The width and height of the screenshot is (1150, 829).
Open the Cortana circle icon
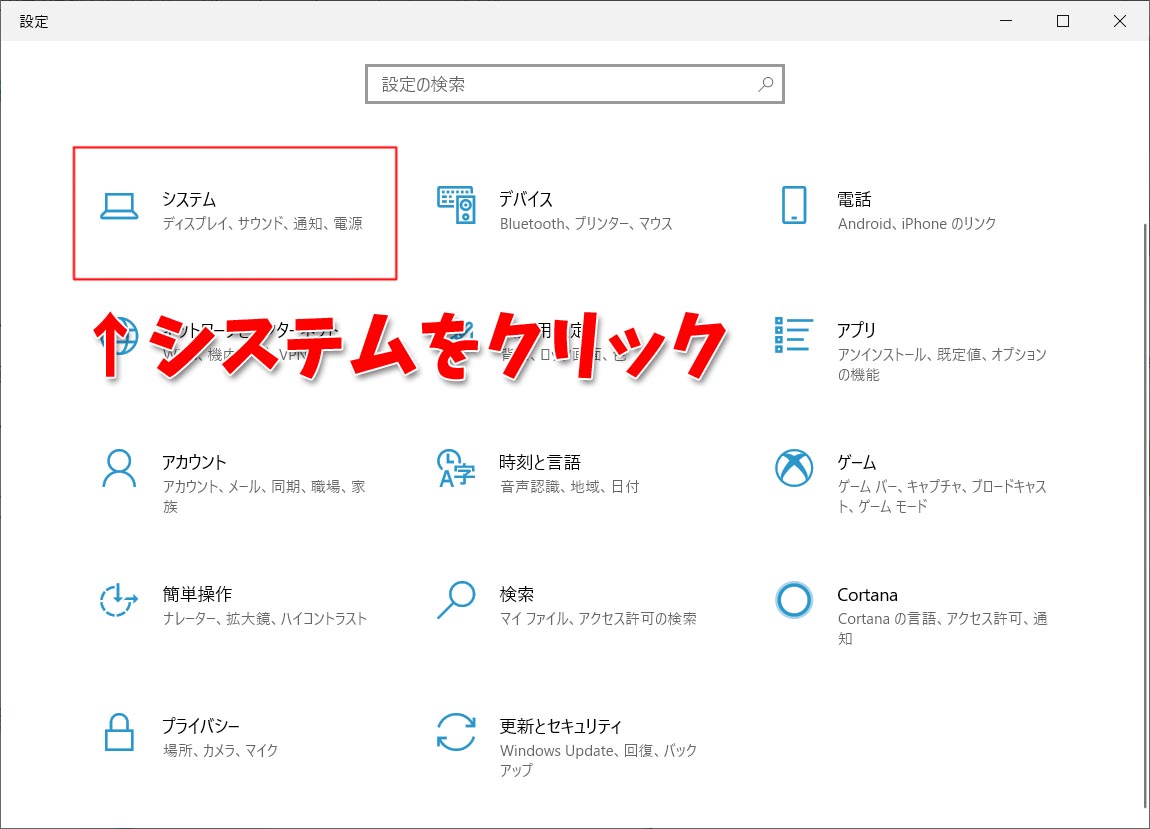pos(794,599)
